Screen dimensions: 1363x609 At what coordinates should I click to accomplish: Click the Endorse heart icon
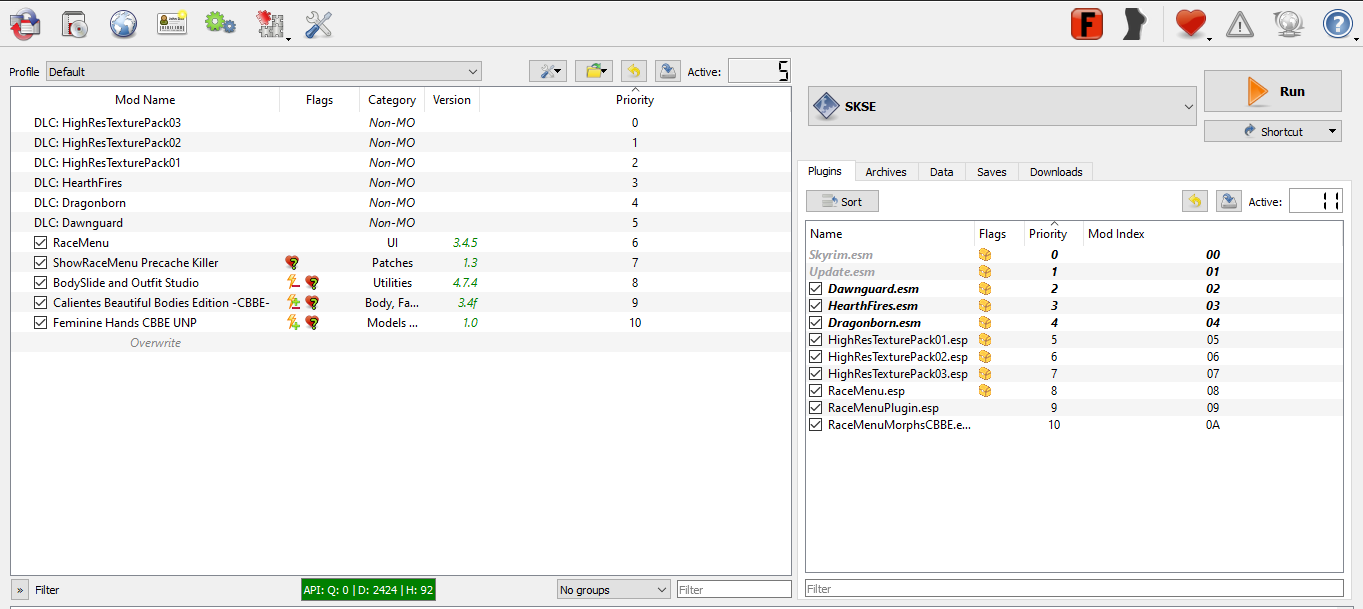pyautogui.click(x=1190, y=24)
